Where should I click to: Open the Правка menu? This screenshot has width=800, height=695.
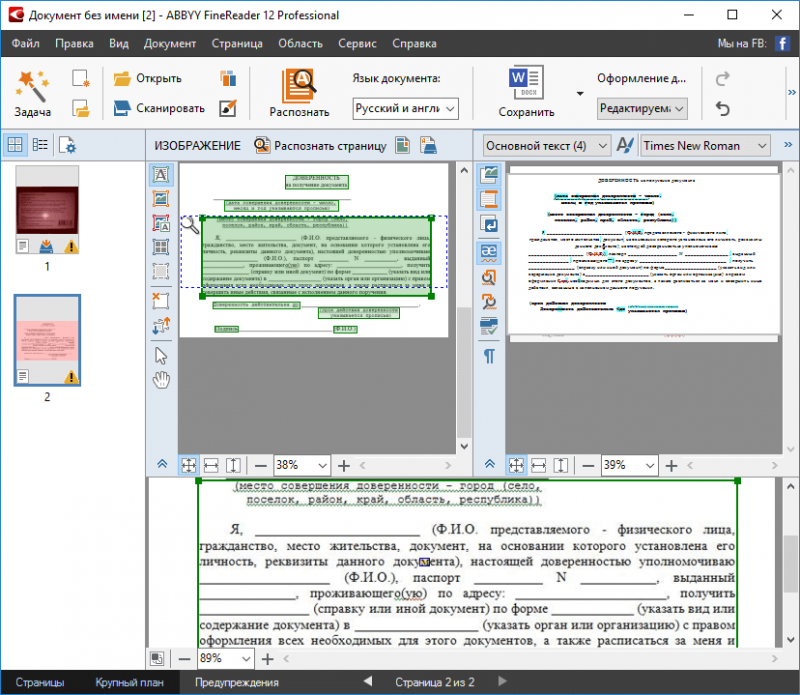(x=74, y=43)
